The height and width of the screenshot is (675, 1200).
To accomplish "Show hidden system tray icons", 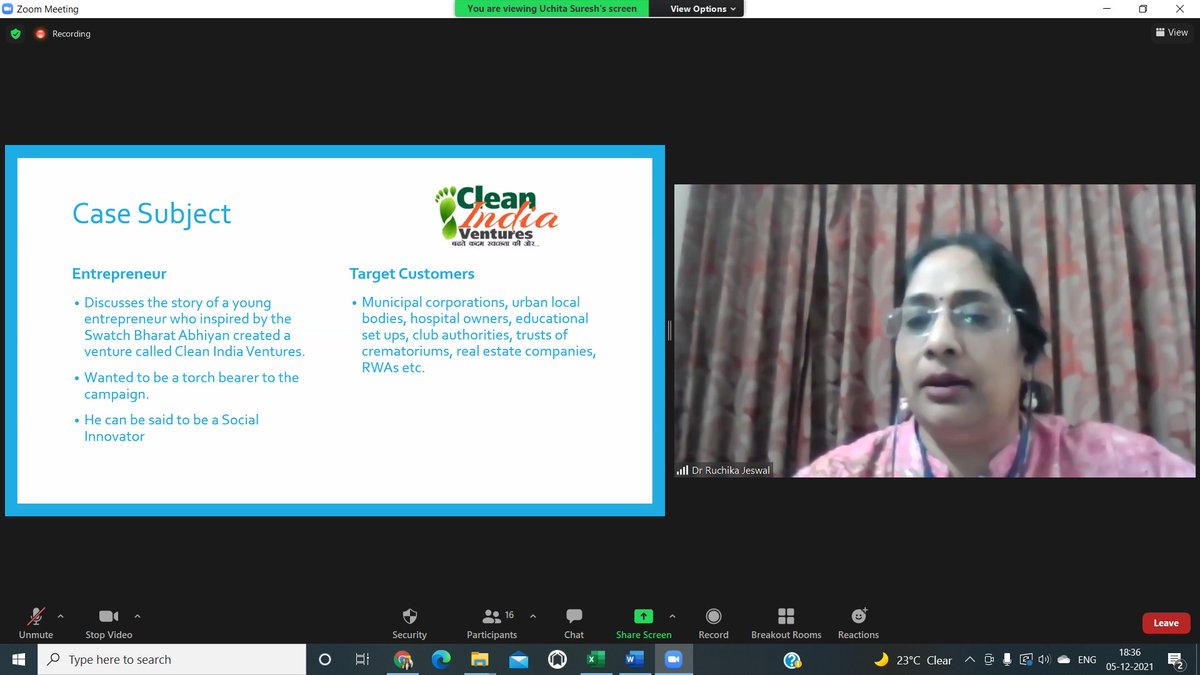I will click(969, 659).
